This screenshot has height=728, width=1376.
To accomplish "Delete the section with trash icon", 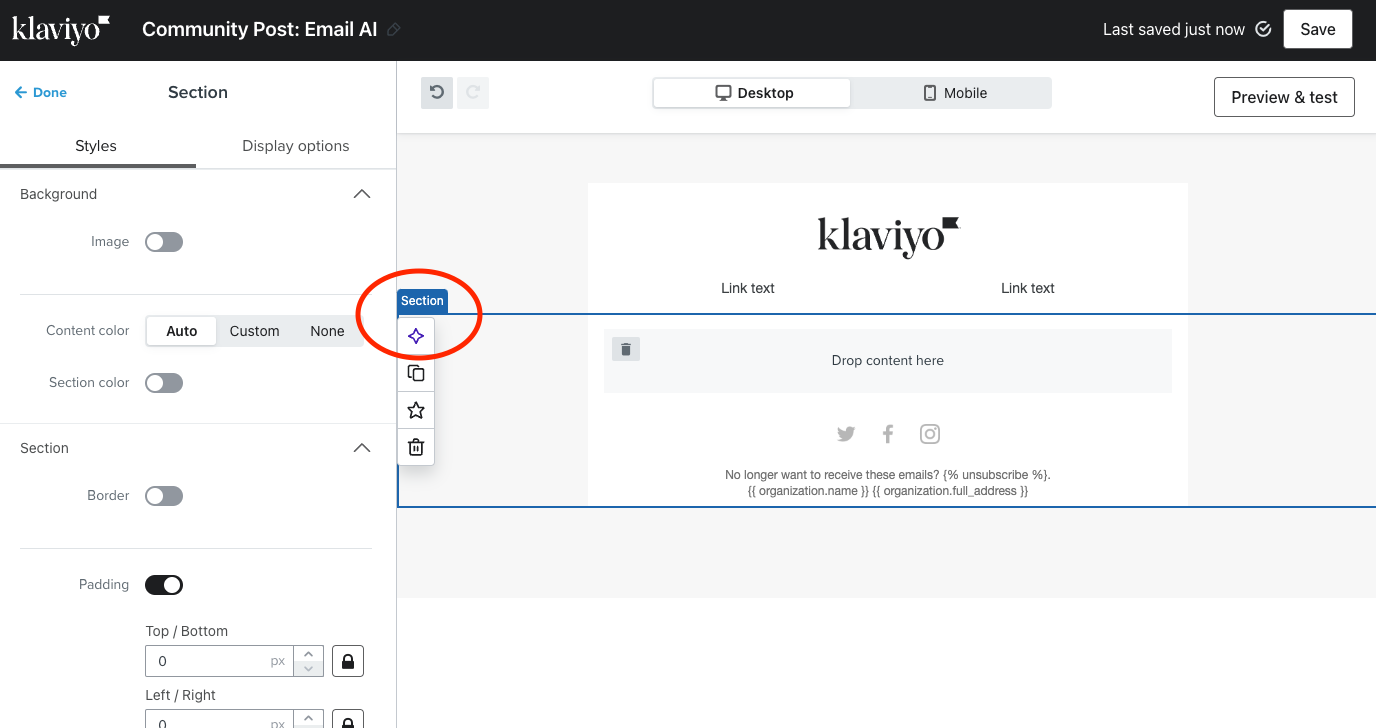I will pyautogui.click(x=416, y=447).
